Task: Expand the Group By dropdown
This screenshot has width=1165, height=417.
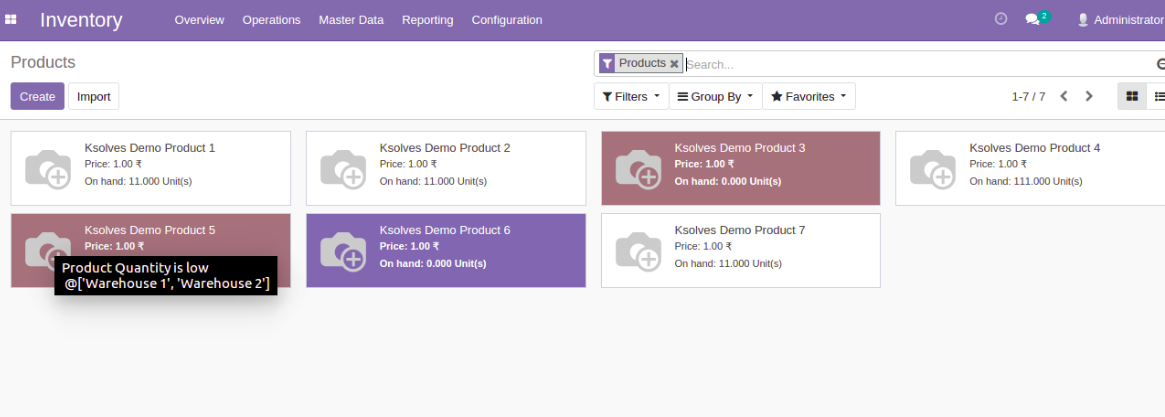Action: [x=715, y=97]
